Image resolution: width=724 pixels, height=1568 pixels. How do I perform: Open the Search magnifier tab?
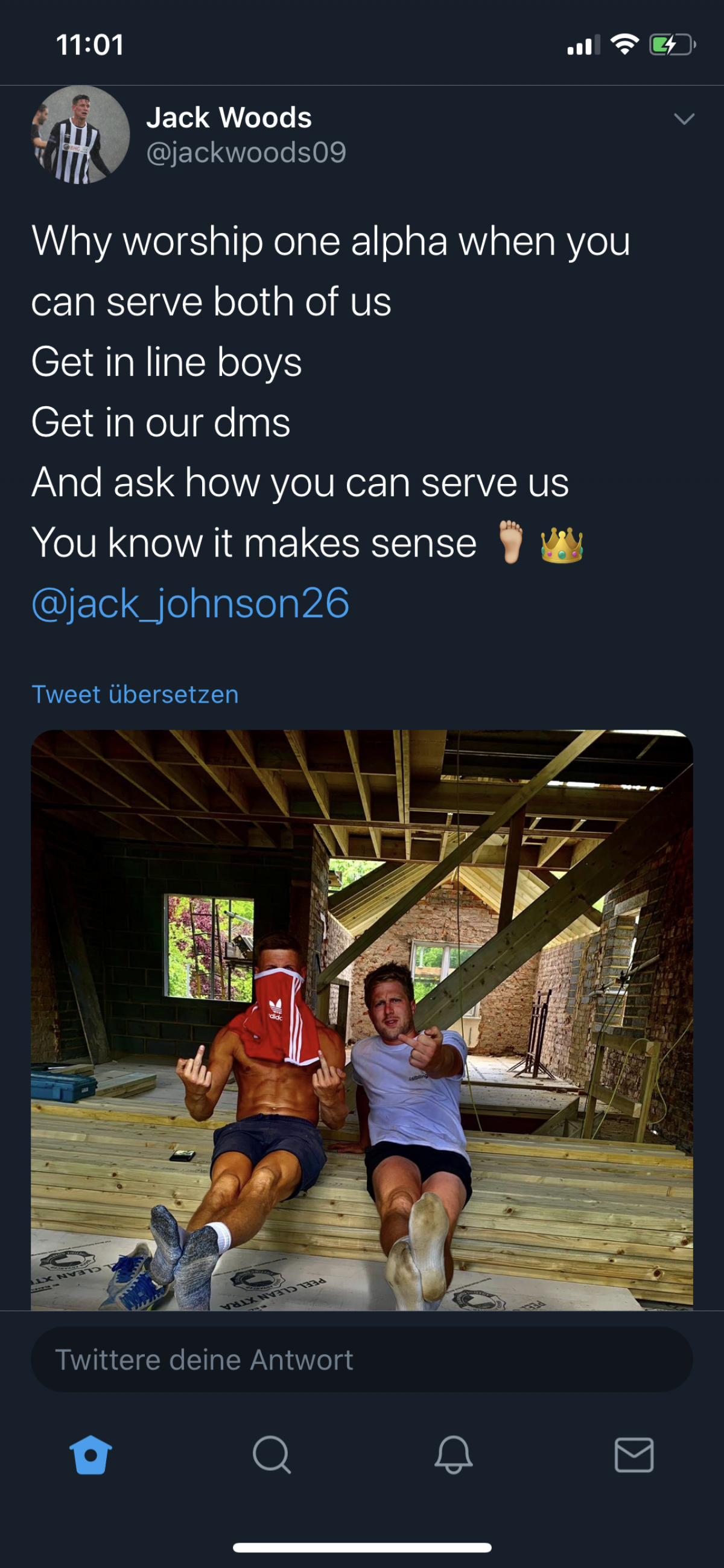[x=271, y=1454]
